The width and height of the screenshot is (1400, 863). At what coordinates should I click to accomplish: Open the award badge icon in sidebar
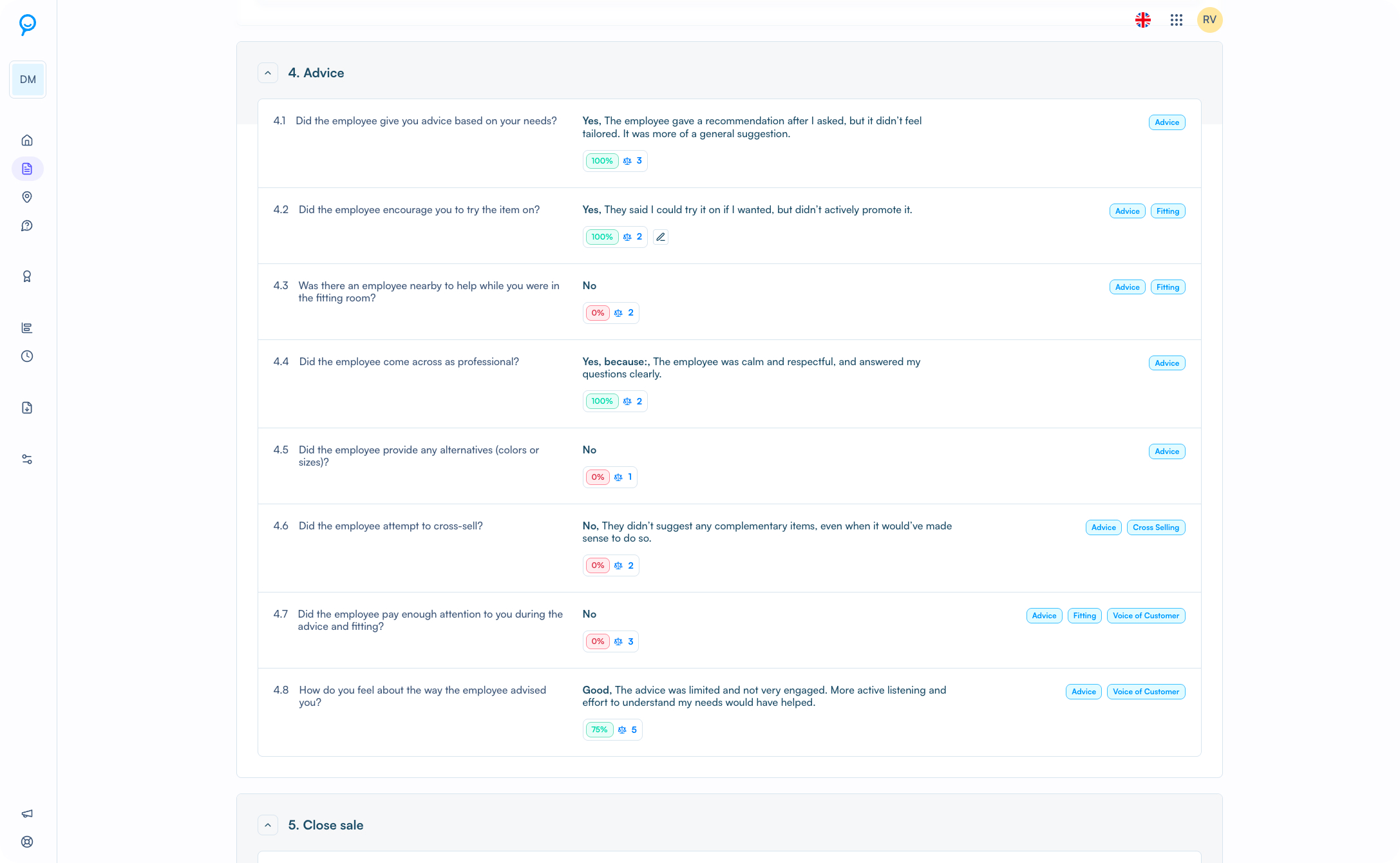(27, 276)
